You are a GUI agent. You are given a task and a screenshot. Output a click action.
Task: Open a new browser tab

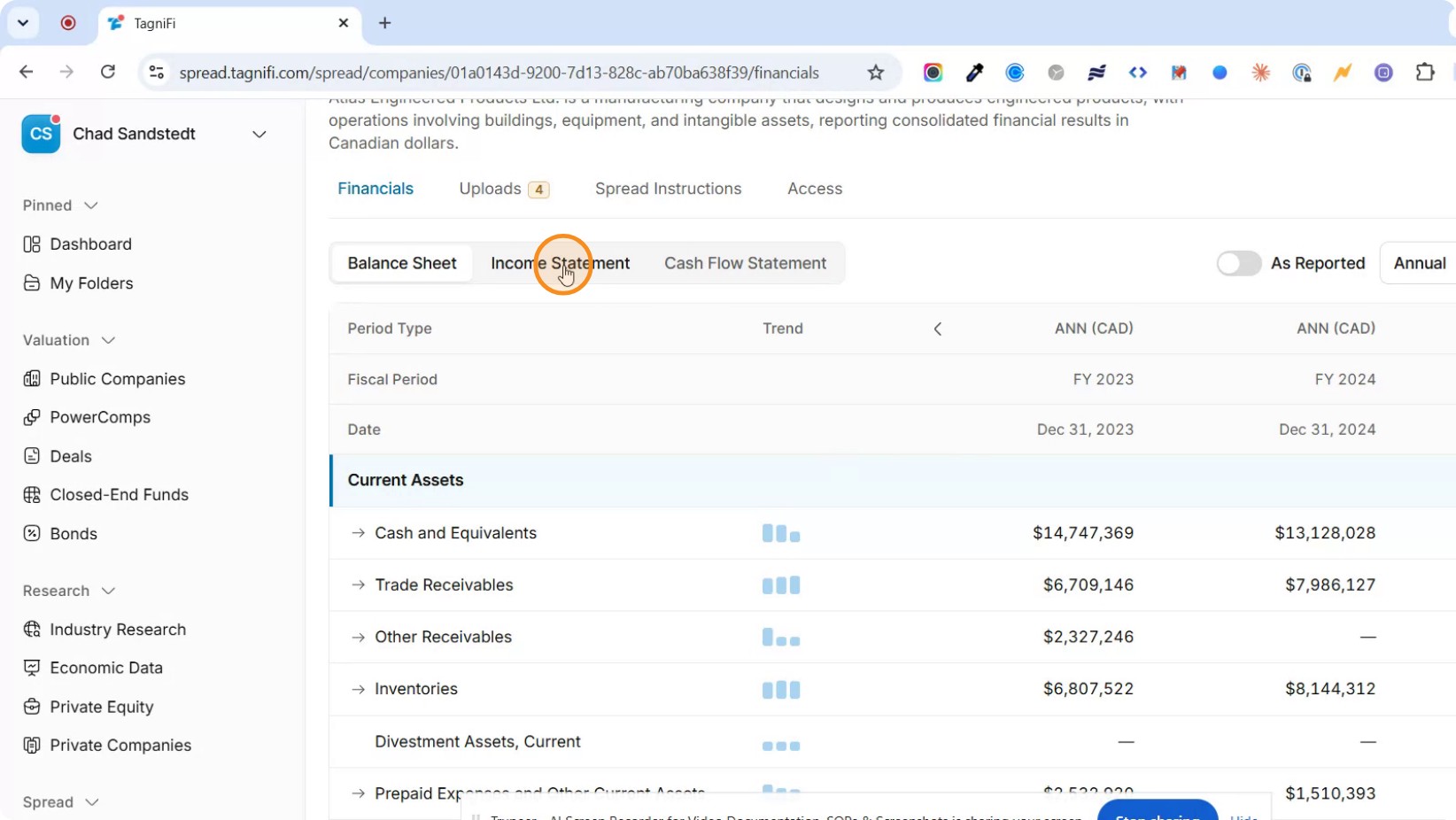pyautogui.click(x=384, y=23)
